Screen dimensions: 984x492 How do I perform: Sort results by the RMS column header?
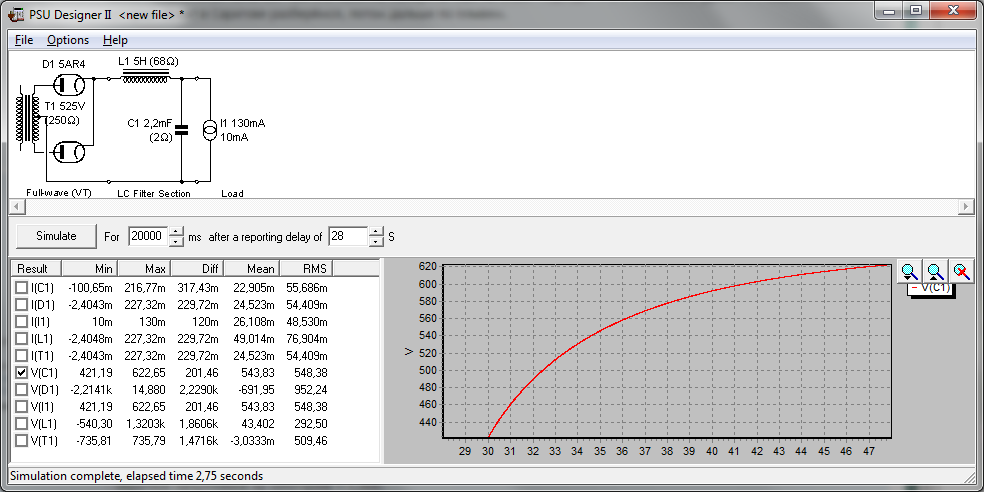tap(304, 269)
